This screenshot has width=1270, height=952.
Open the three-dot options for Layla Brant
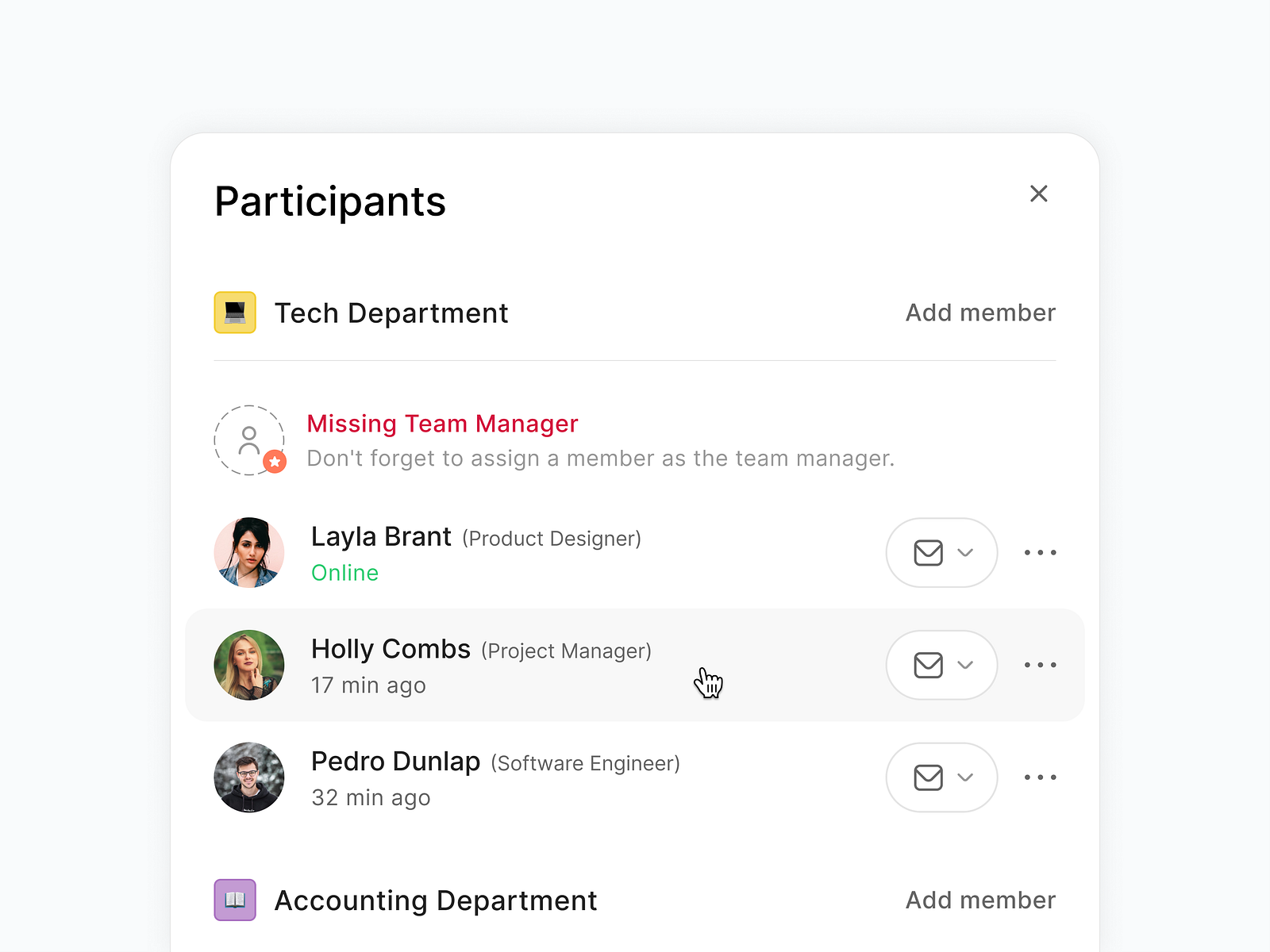1040,553
